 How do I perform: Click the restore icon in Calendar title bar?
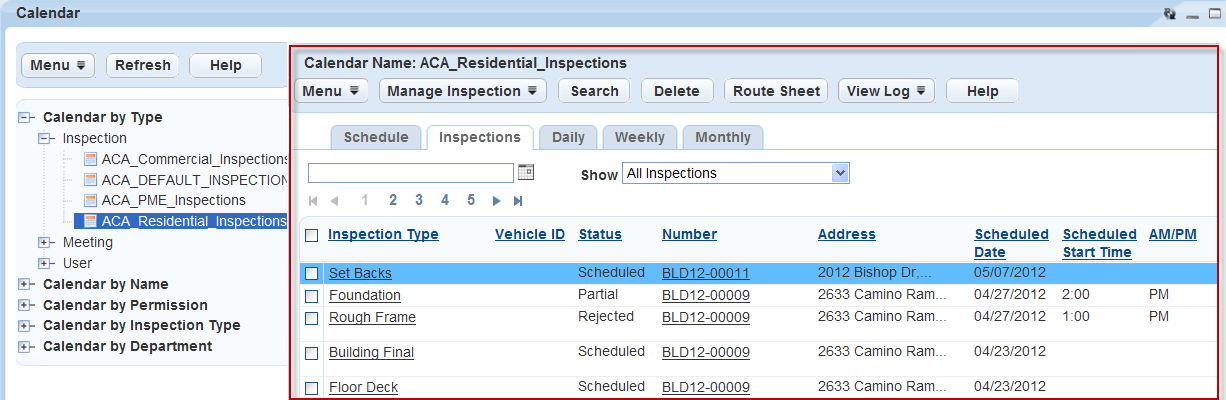pos(1169,14)
